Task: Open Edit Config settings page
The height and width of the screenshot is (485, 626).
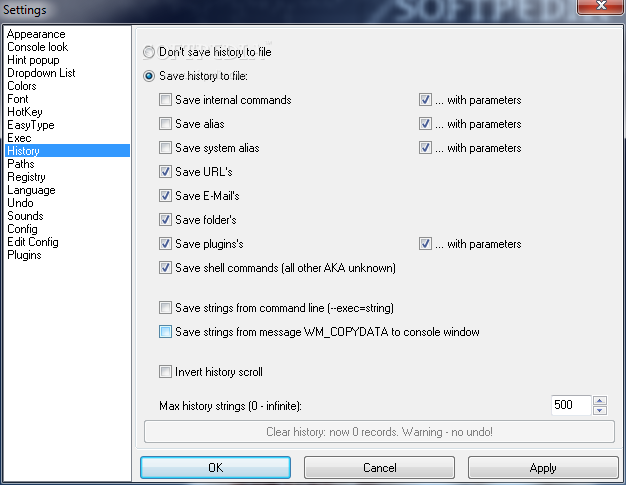Action: 67,242
